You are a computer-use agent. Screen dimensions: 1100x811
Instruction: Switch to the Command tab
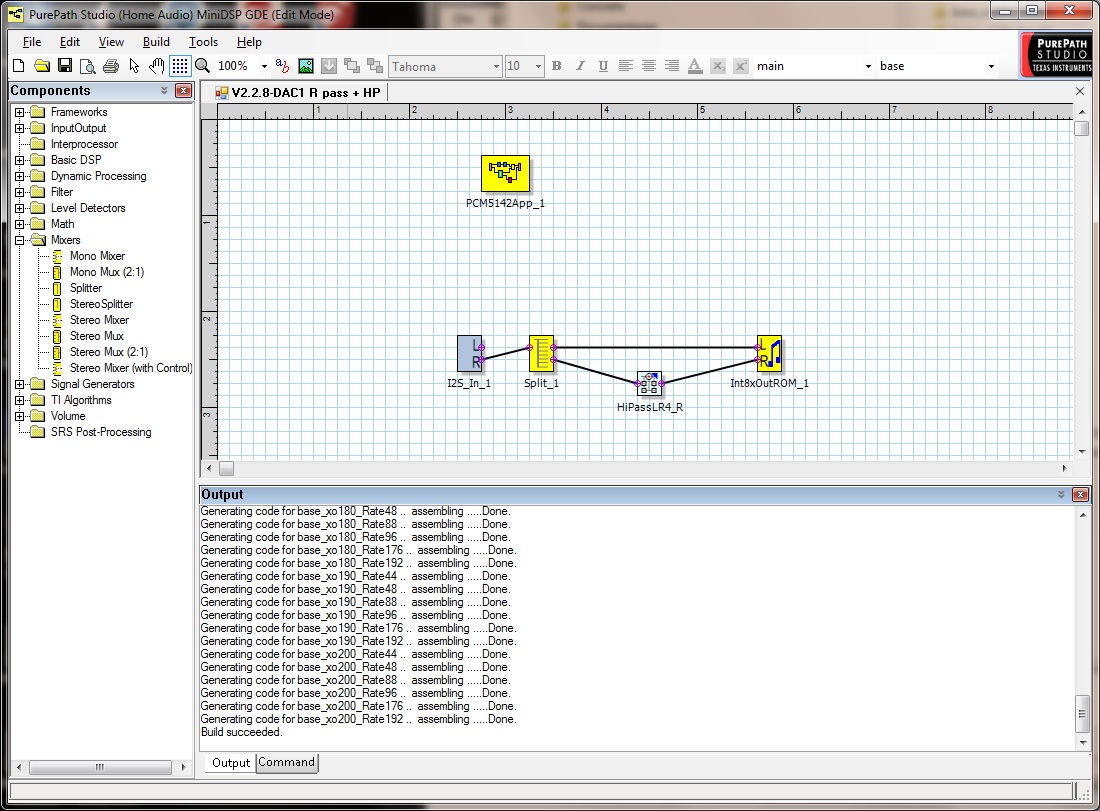(x=286, y=763)
